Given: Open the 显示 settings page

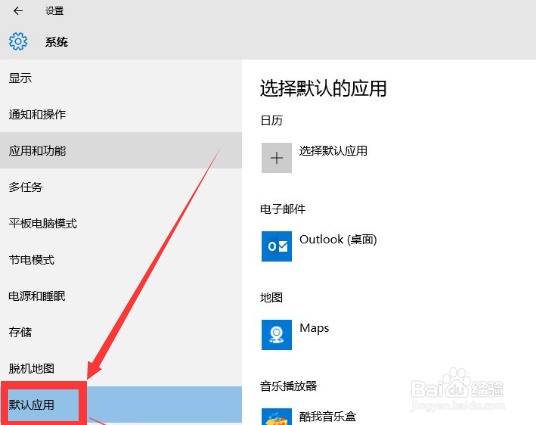Looking at the screenshot, I should pyautogui.click(x=121, y=78).
